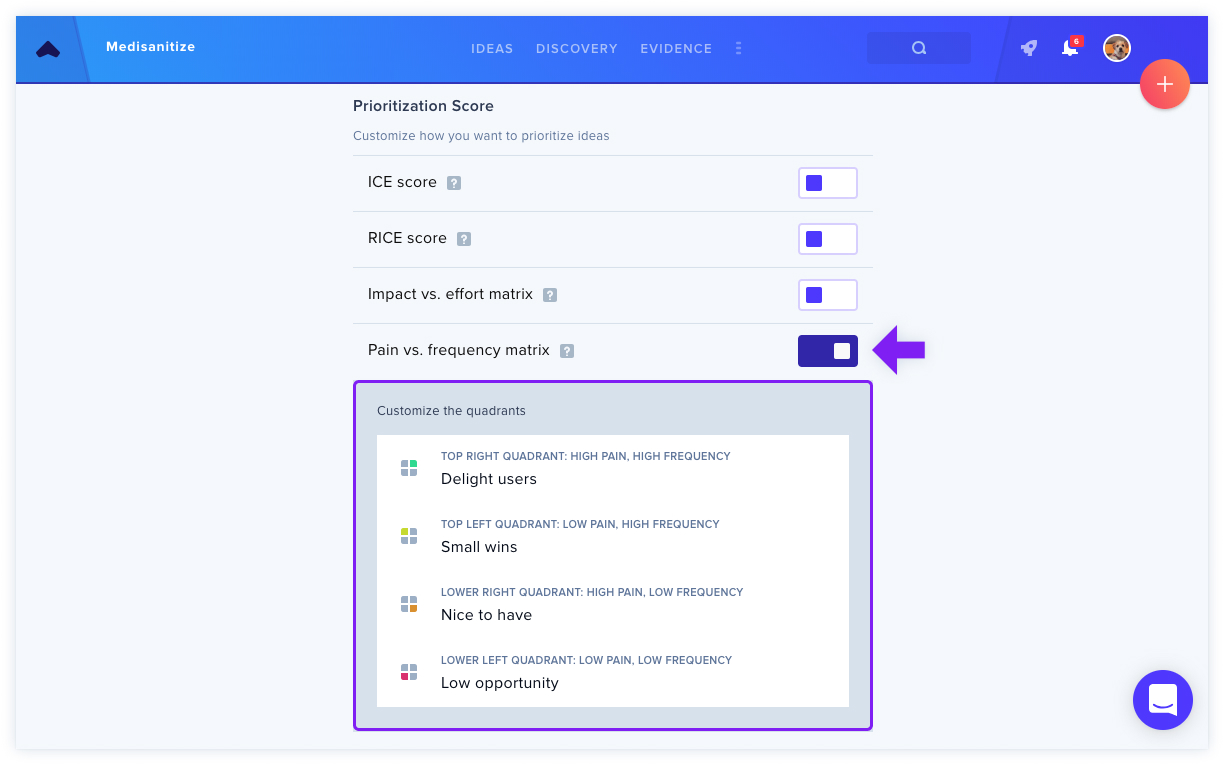Viewport: 1224px width, 765px height.
Task: Disable the Pain vs. frequency matrix switch
Action: 828,351
